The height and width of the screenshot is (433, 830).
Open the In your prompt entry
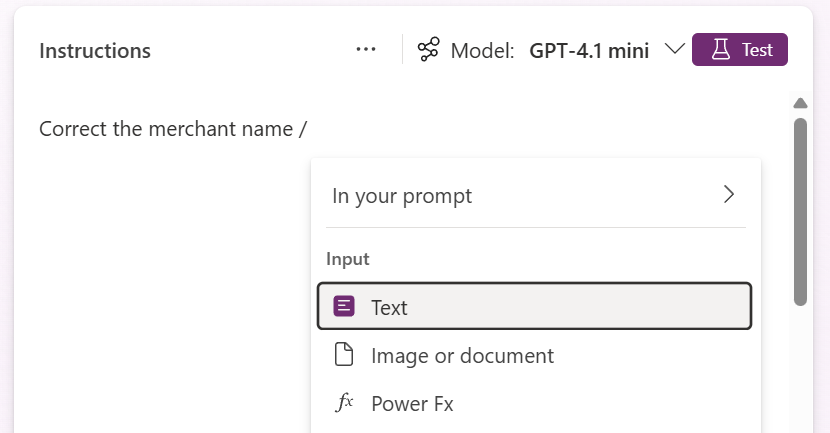[x=402, y=196]
